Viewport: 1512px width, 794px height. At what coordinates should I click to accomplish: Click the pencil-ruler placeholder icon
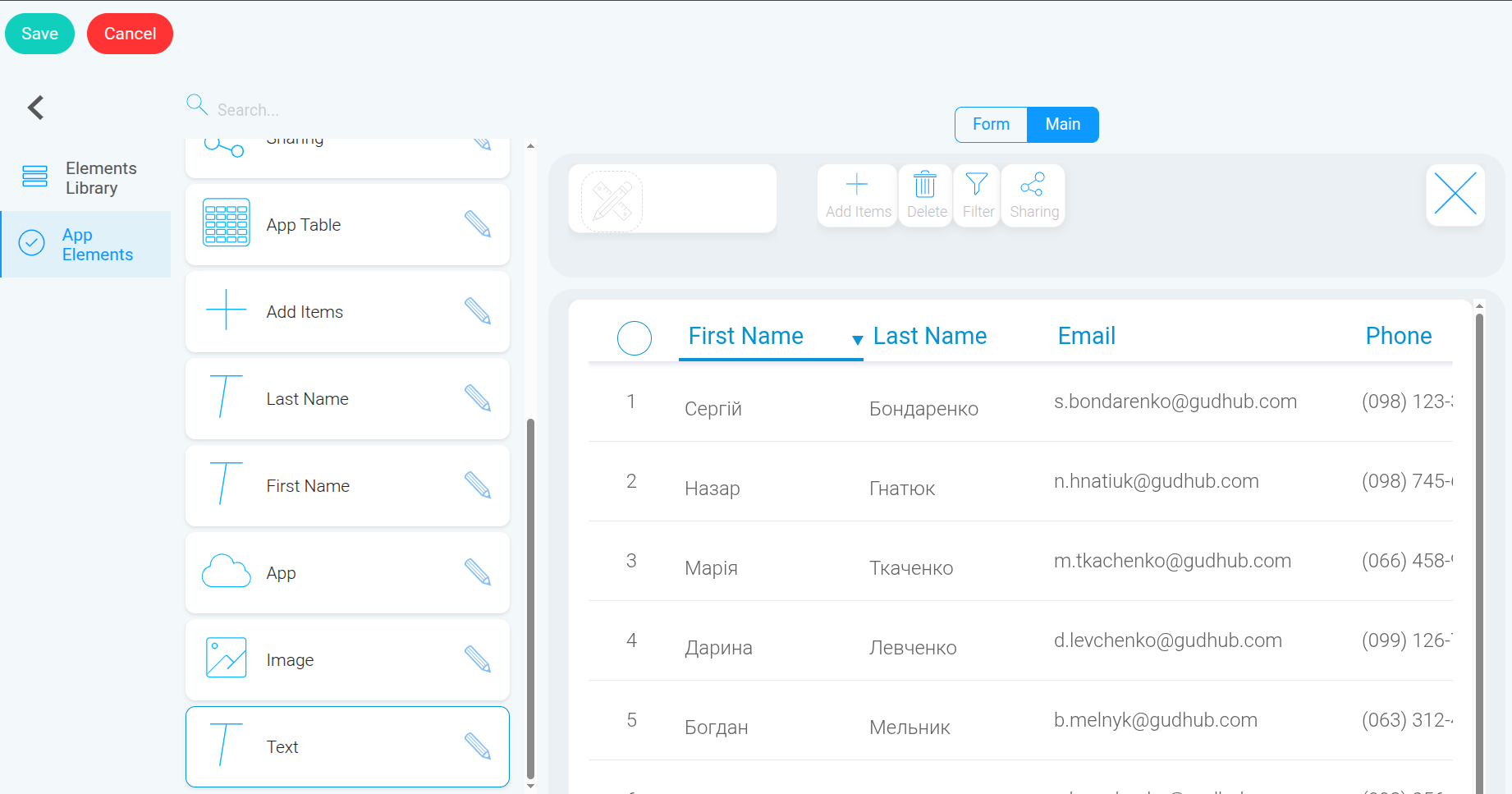(612, 201)
